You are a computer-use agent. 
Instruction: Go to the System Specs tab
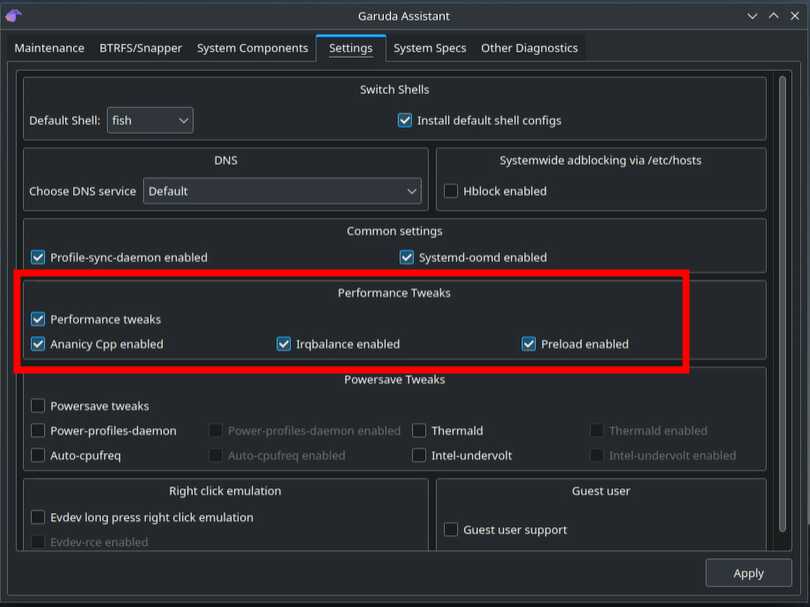429,48
